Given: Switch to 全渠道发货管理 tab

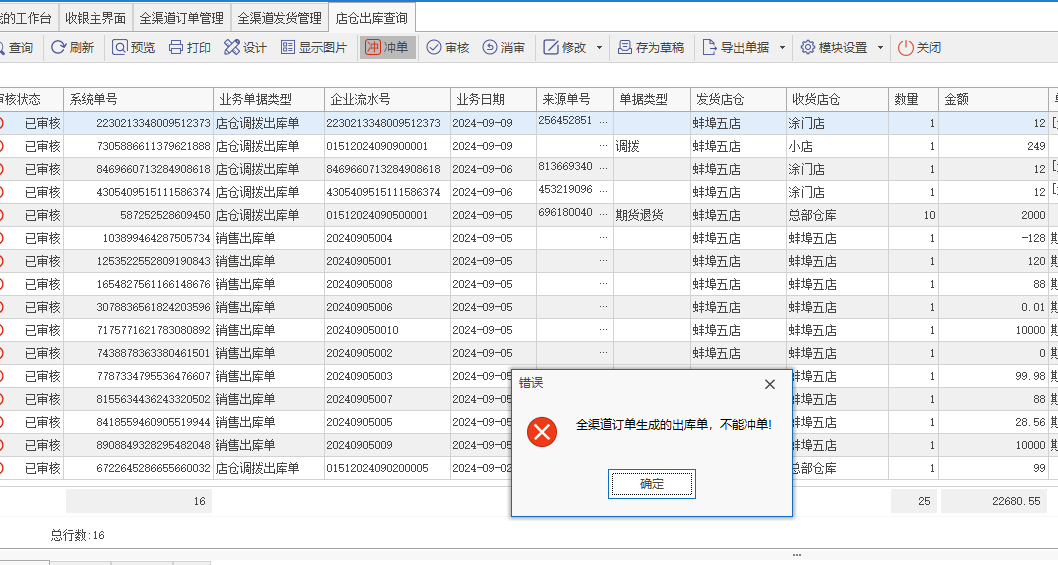Looking at the screenshot, I should (279, 18).
